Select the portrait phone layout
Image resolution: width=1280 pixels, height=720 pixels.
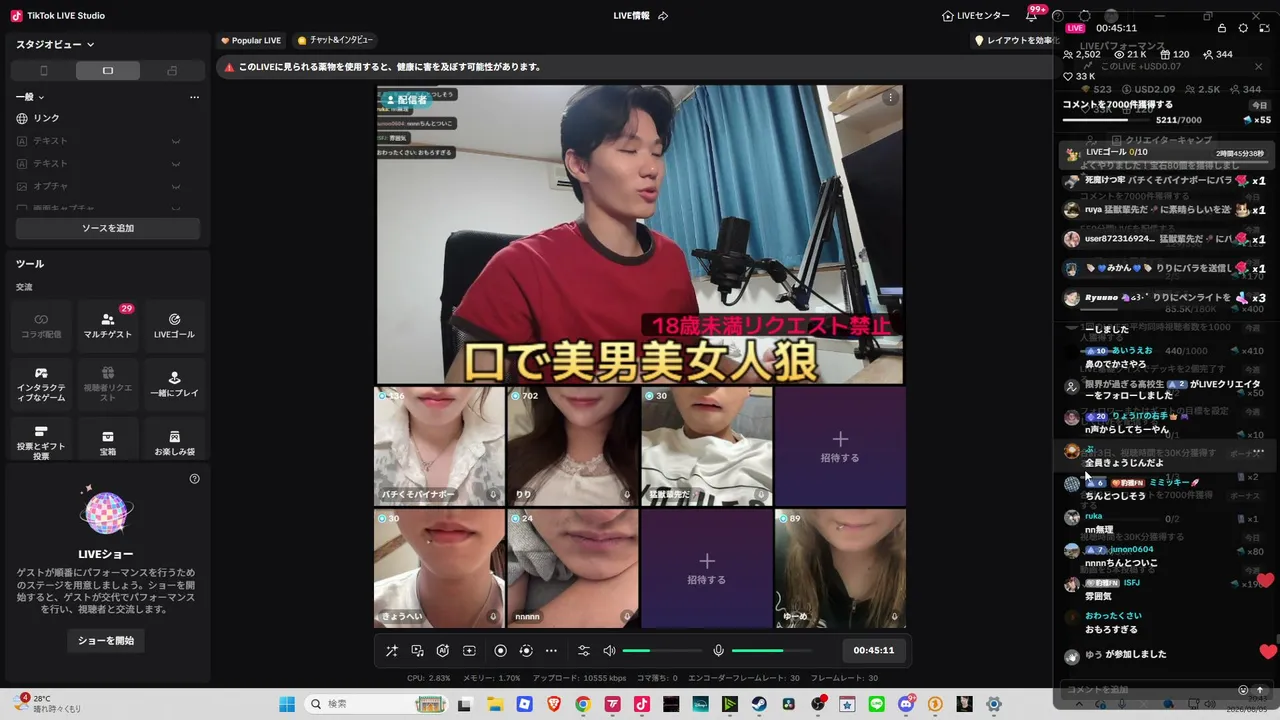click(x=43, y=71)
